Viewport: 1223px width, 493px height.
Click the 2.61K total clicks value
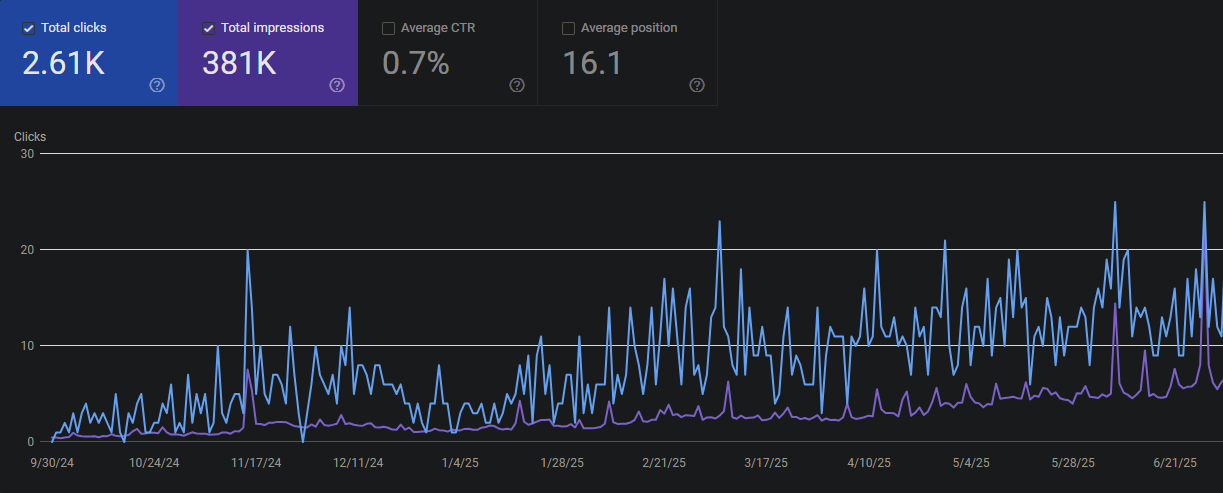pyautogui.click(x=63, y=63)
